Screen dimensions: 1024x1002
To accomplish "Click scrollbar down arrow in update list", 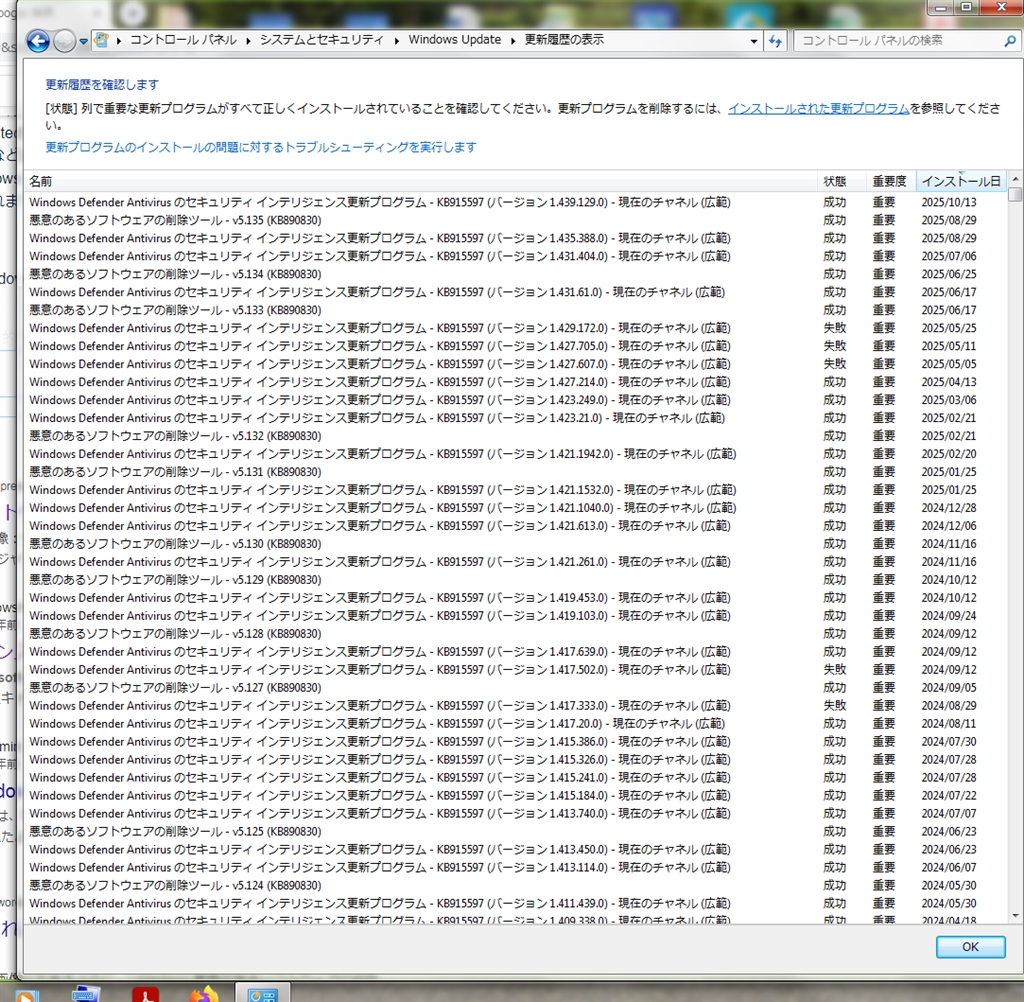I will click(x=1015, y=916).
